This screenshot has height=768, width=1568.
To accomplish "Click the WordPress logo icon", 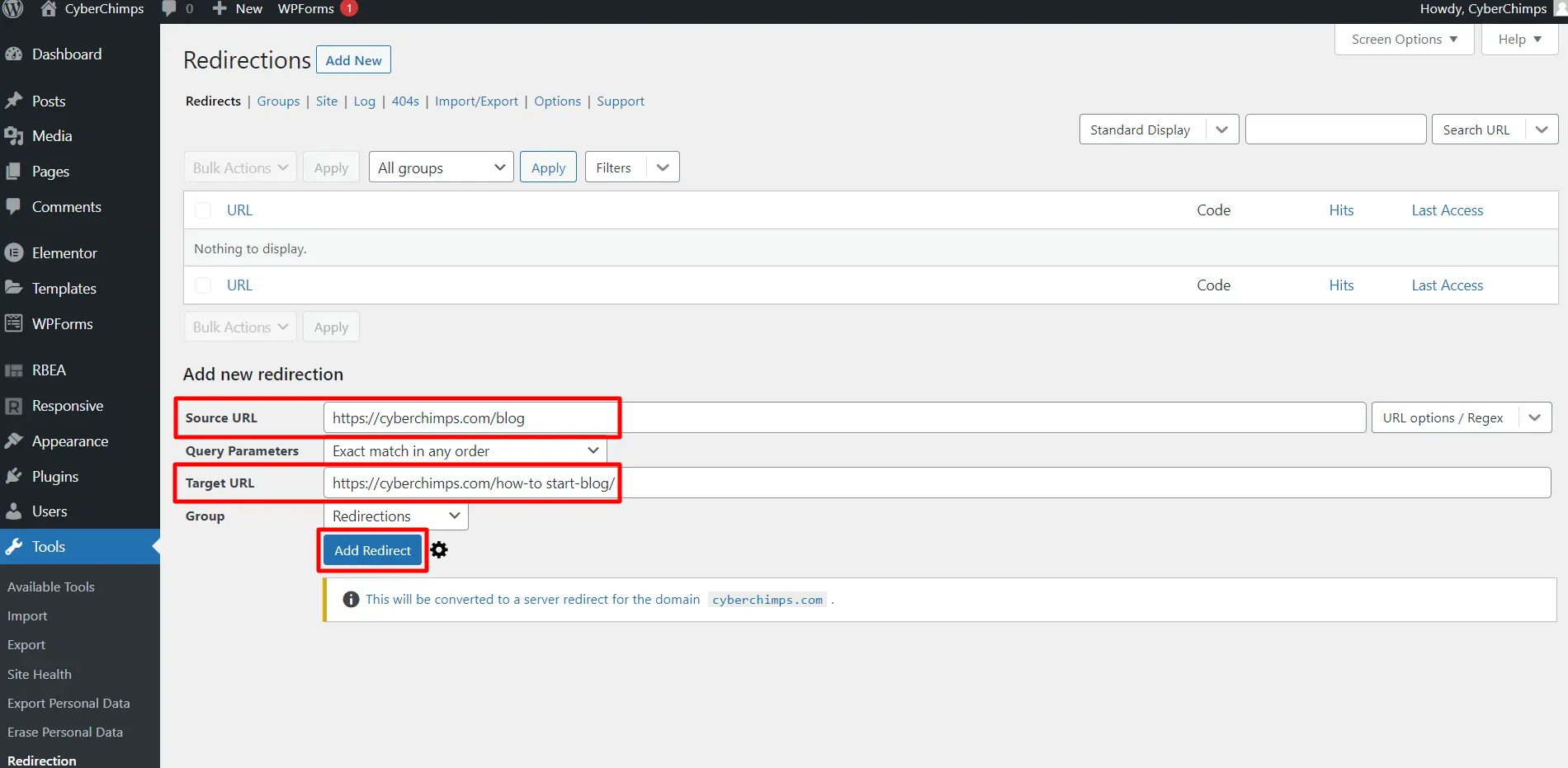I will (13, 8).
